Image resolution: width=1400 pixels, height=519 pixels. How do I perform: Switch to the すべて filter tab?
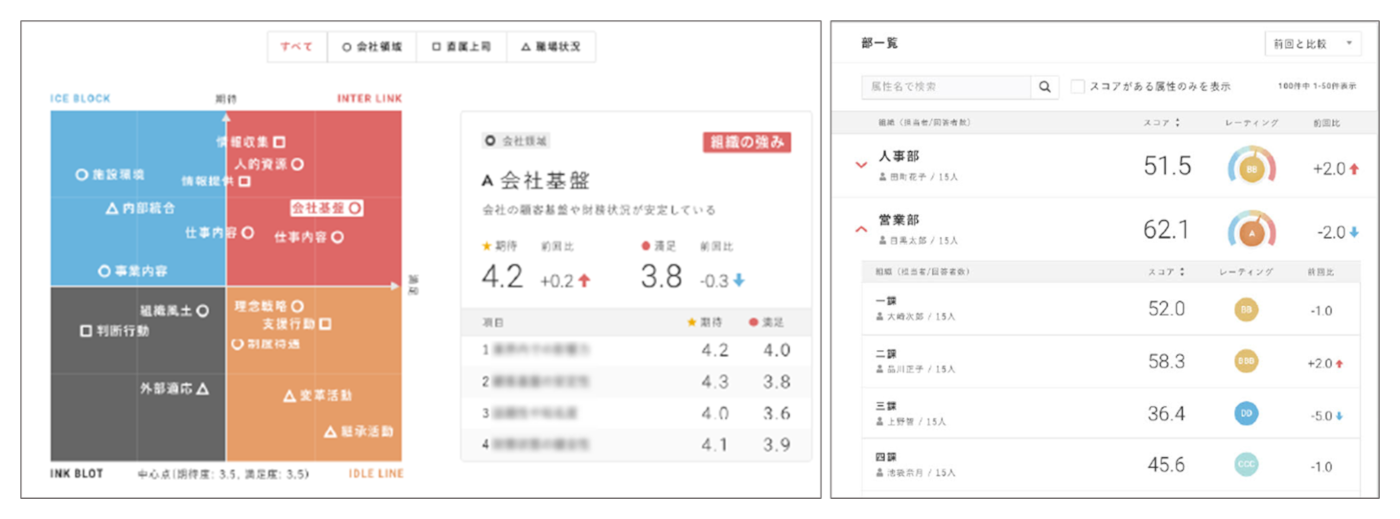pyautogui.click(x=297, y=47)
